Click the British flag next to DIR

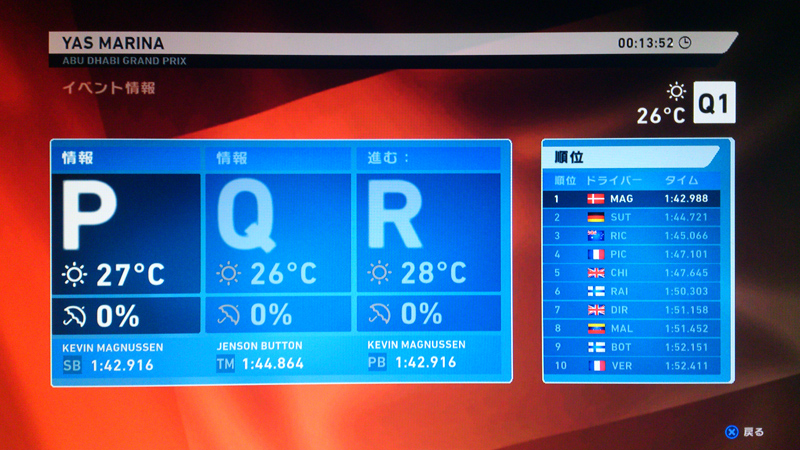tap(595, 310)
